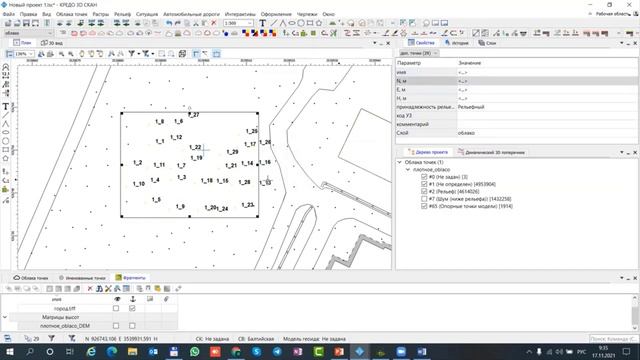
Task: Select the circle tool in the left sidebar
Action: (x=6, y=141)
